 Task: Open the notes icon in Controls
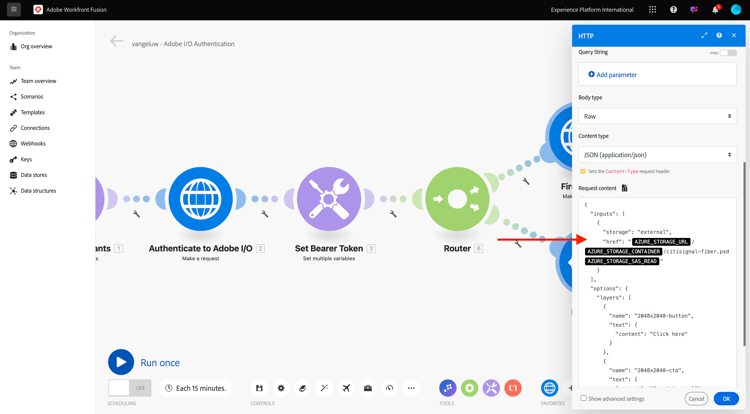click(302, 388)
